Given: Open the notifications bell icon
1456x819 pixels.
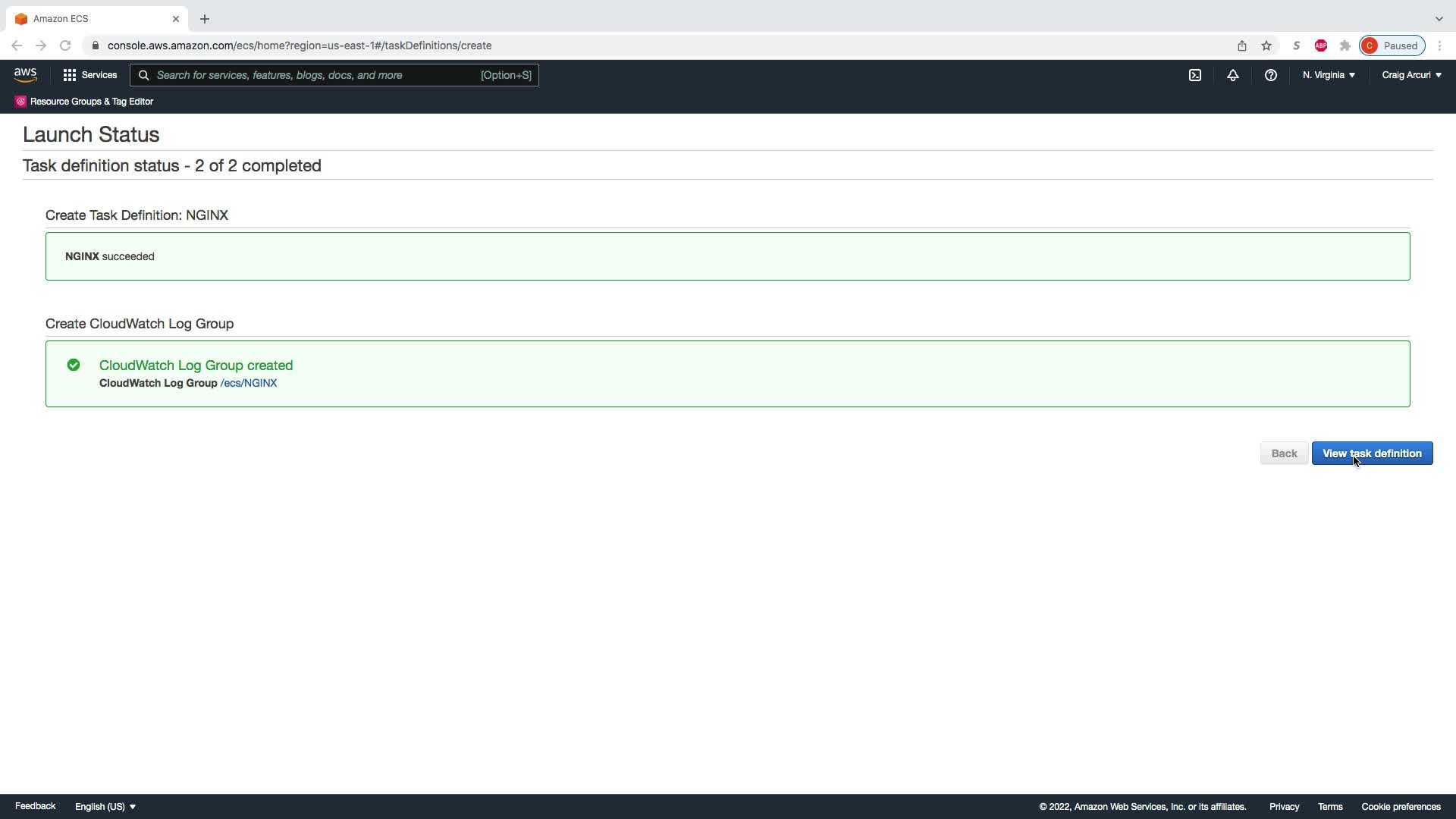Looking at the screenshot, I should coord(1232,75).
